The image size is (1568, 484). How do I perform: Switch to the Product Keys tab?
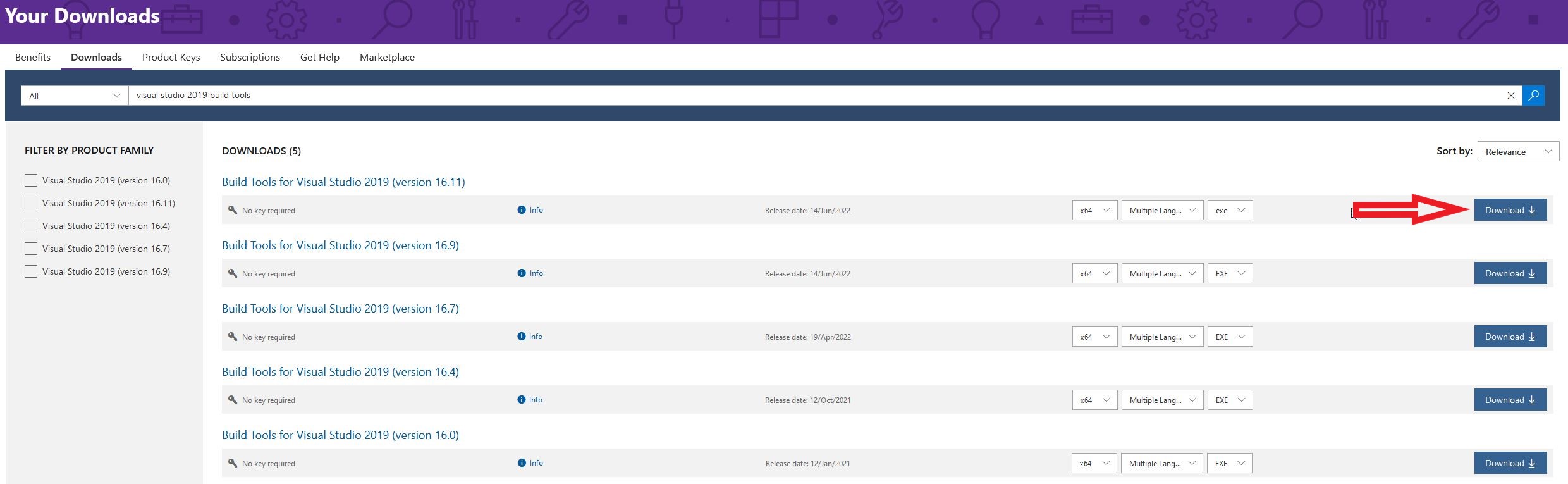coord(171,58)
